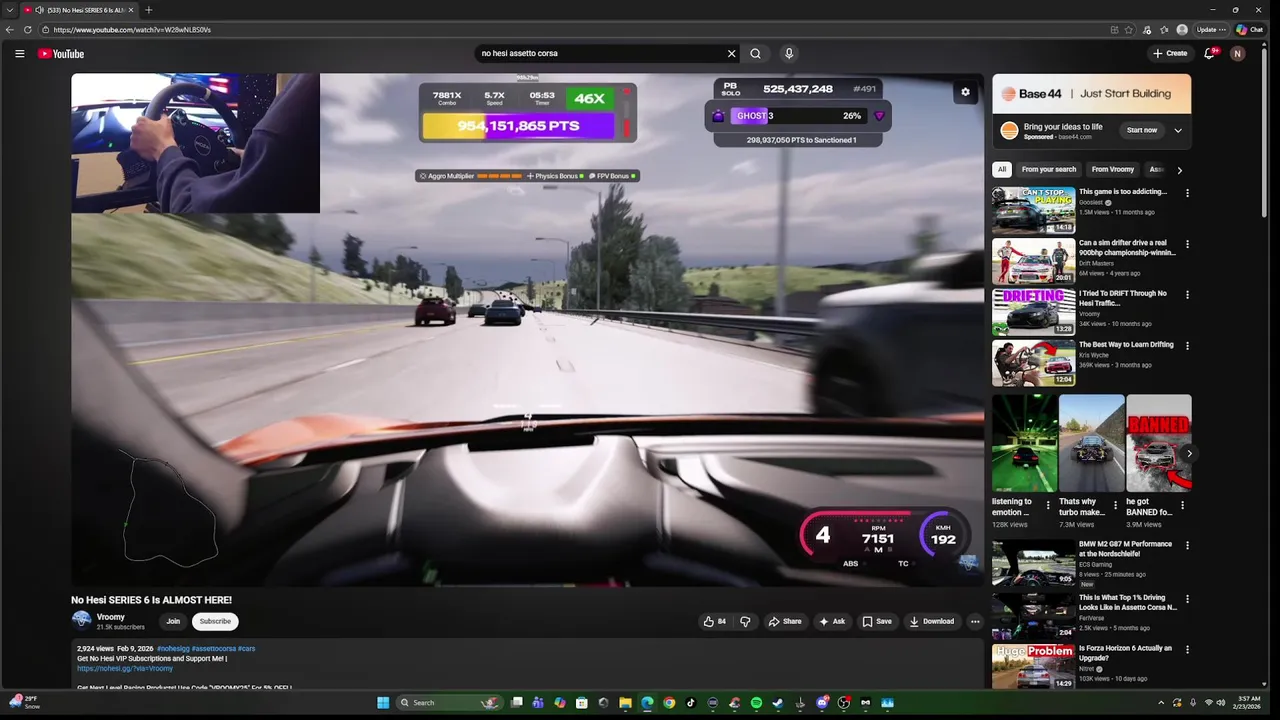Open the browser profile icon

[1182, 30]
